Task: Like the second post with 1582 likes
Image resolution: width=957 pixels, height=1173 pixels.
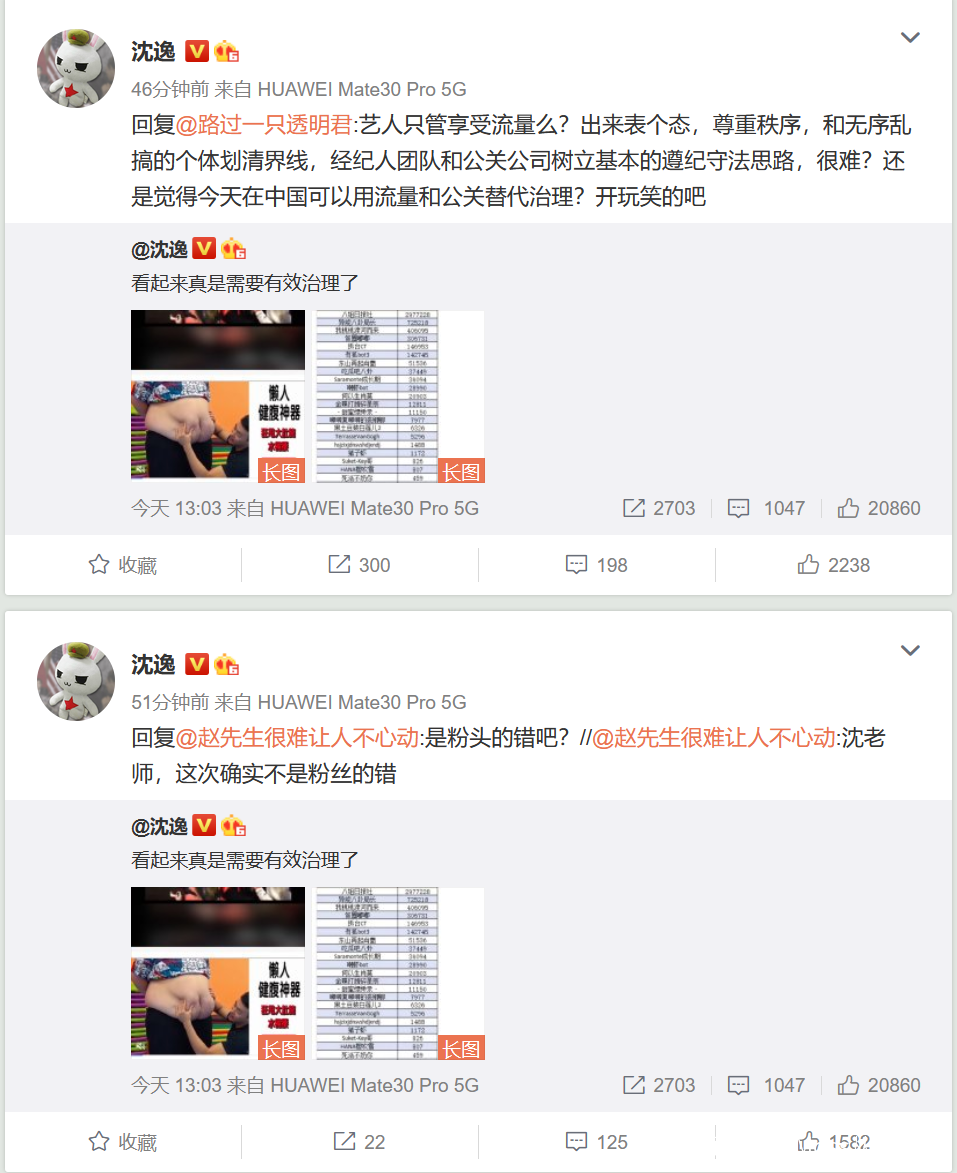Action: point(834,1142)
